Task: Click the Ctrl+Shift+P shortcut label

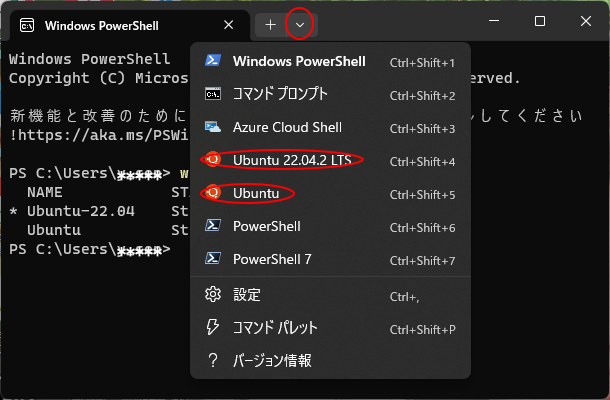Action: click(x=422, y=330)
